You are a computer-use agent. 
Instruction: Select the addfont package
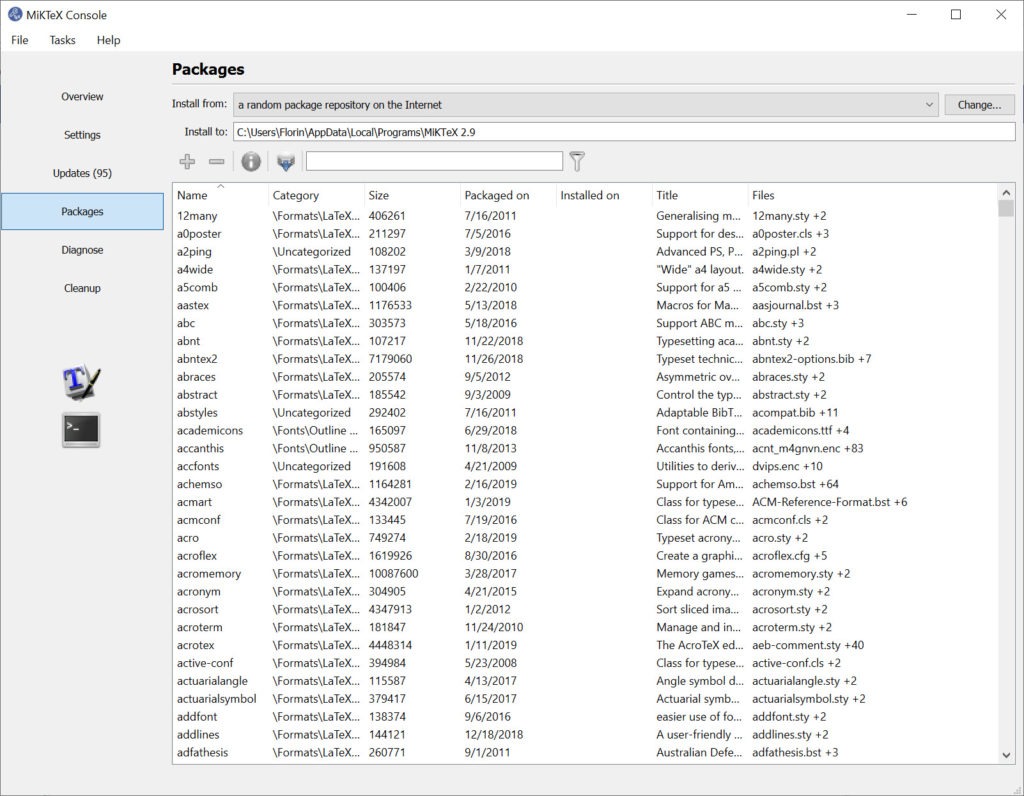coord(197,716)
